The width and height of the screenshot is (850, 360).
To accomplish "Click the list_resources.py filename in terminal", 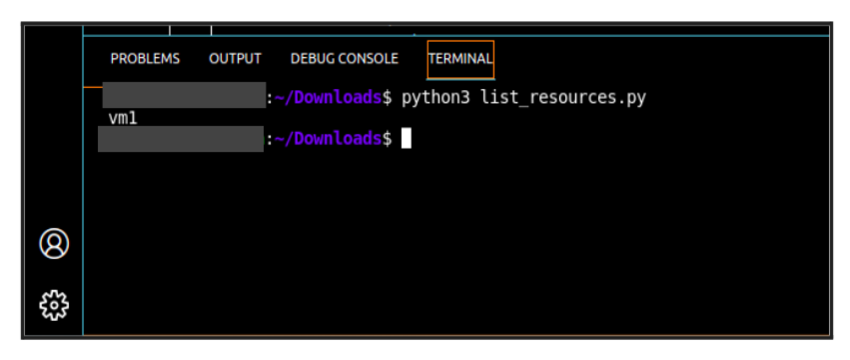I will point(563,98).
